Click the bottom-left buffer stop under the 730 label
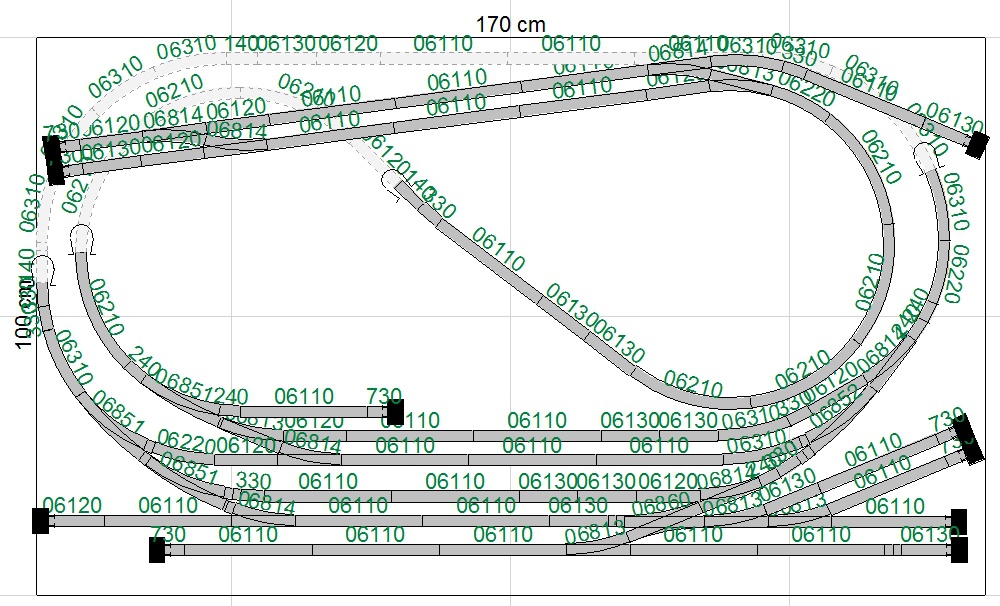 [x=157, y=549]
